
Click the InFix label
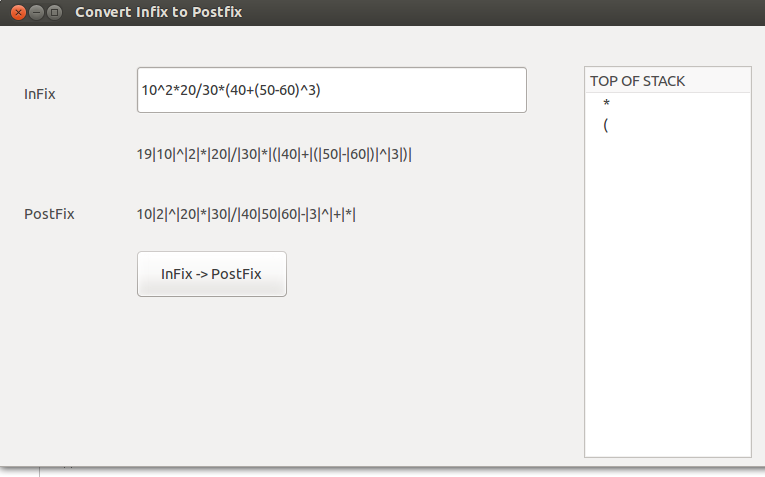pos(40,94)
